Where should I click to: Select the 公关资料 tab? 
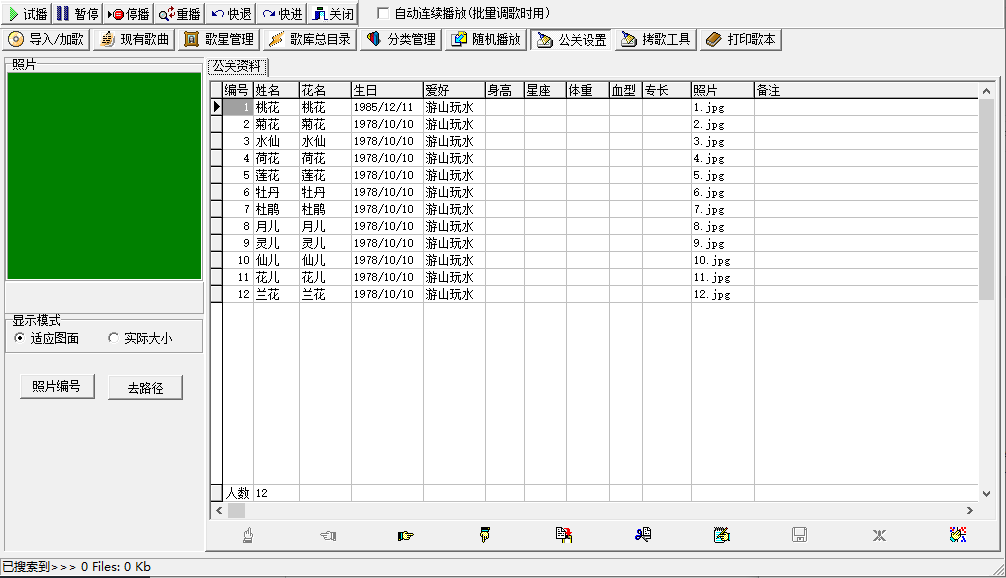(237, 66)
